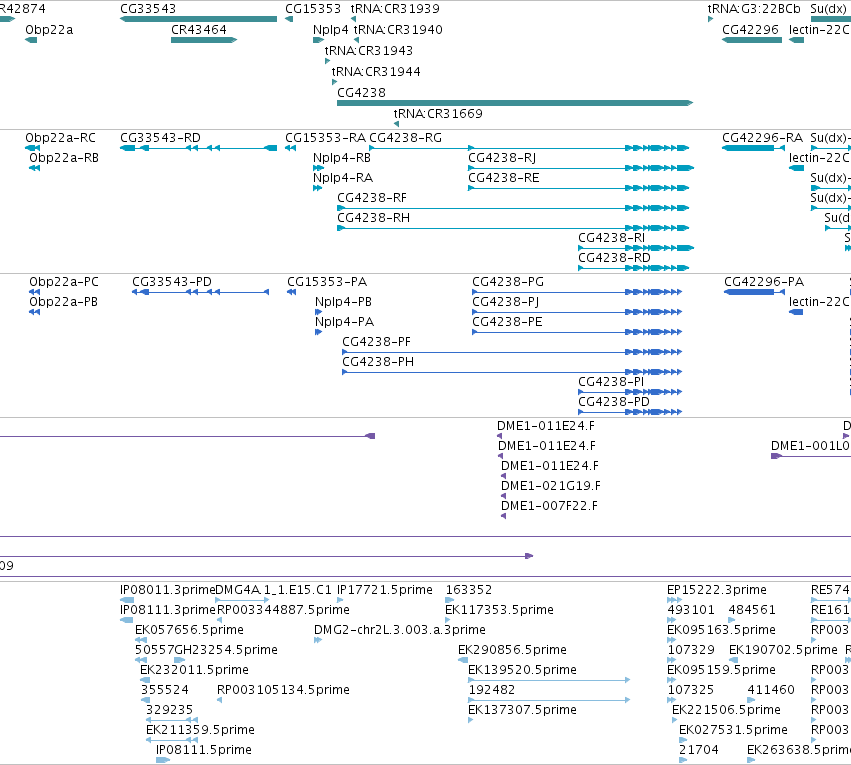Click the EK290856.5prime EST

(463, 660)
